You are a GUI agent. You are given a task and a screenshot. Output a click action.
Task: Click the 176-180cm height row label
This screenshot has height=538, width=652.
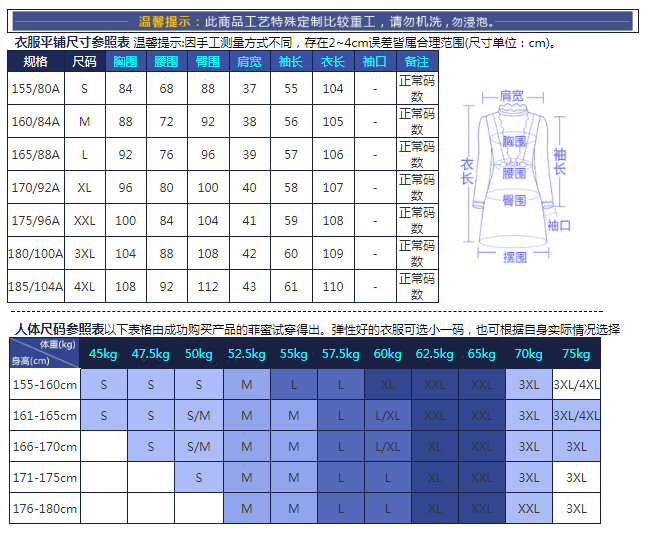click(44, 508)
